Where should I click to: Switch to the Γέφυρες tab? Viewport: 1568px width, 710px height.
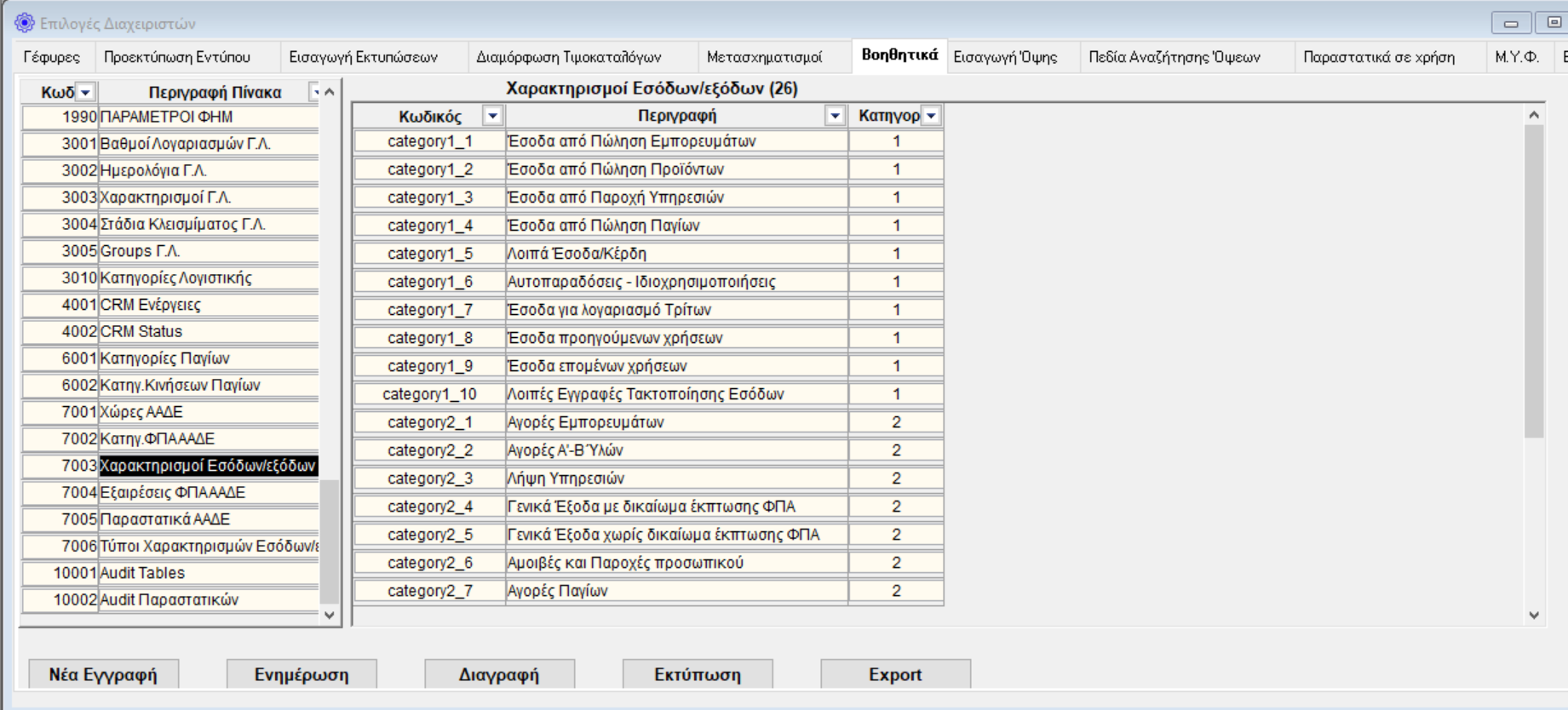point(52,57)
